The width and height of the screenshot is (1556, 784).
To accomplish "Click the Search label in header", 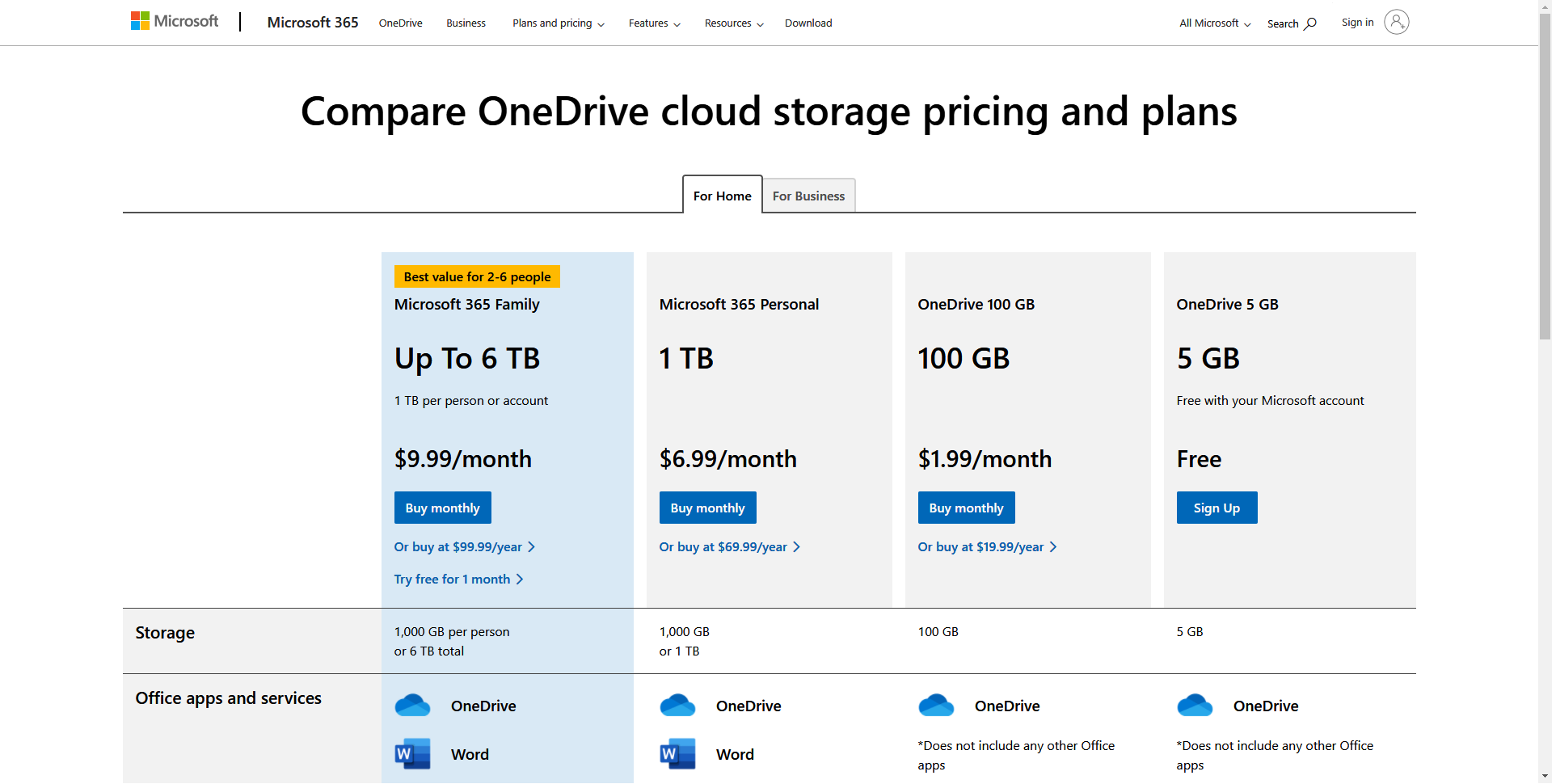I will (1283, 23).
